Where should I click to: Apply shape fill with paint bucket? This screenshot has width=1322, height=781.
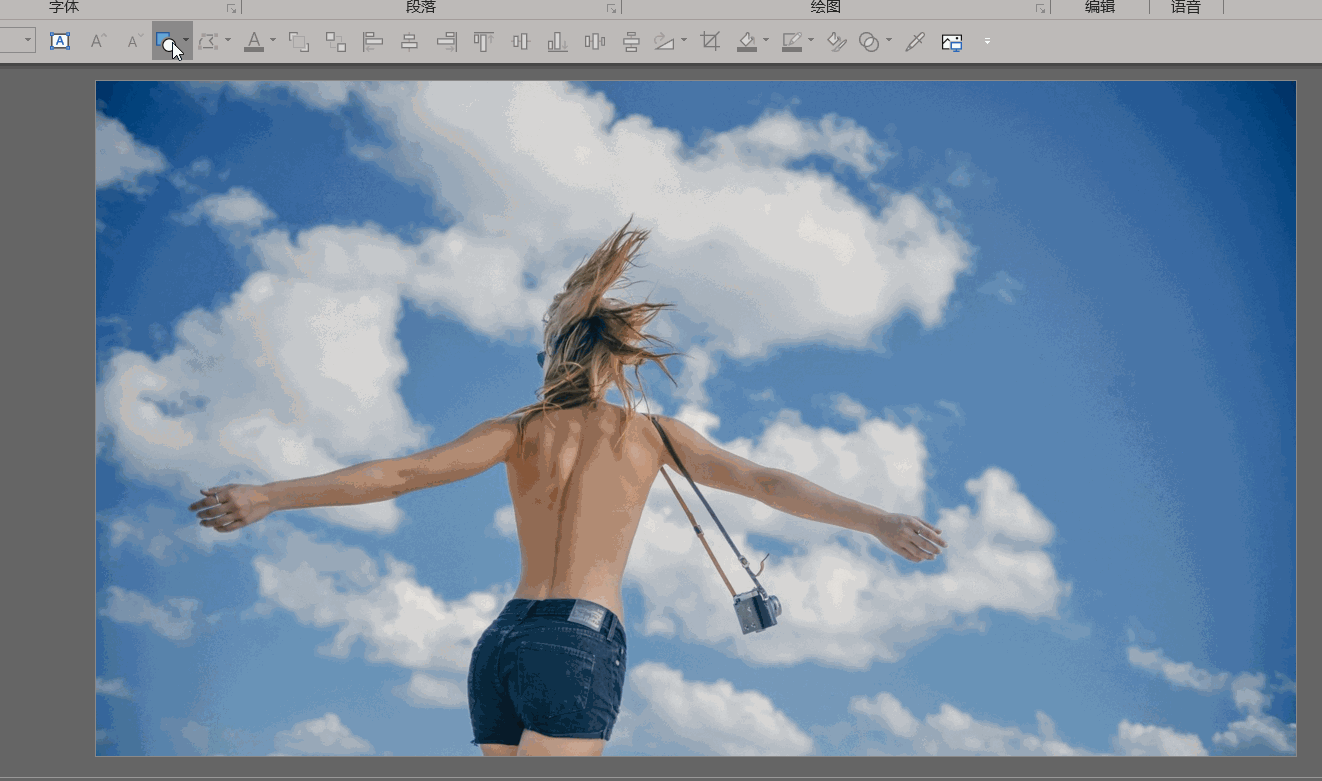(747, 41)
